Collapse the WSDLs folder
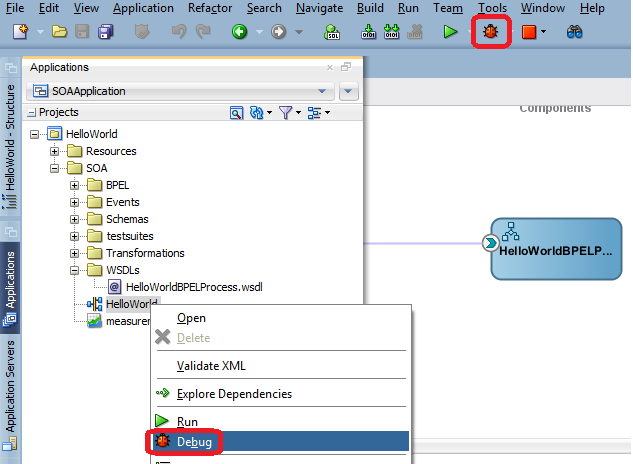 74,270
